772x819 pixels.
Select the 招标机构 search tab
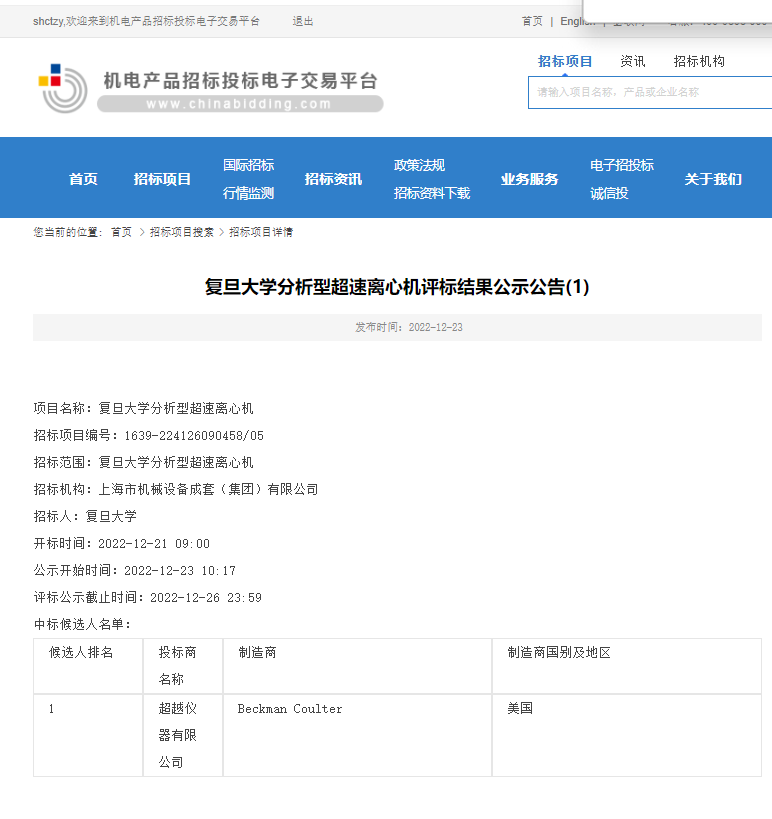[x=699, y=61]
